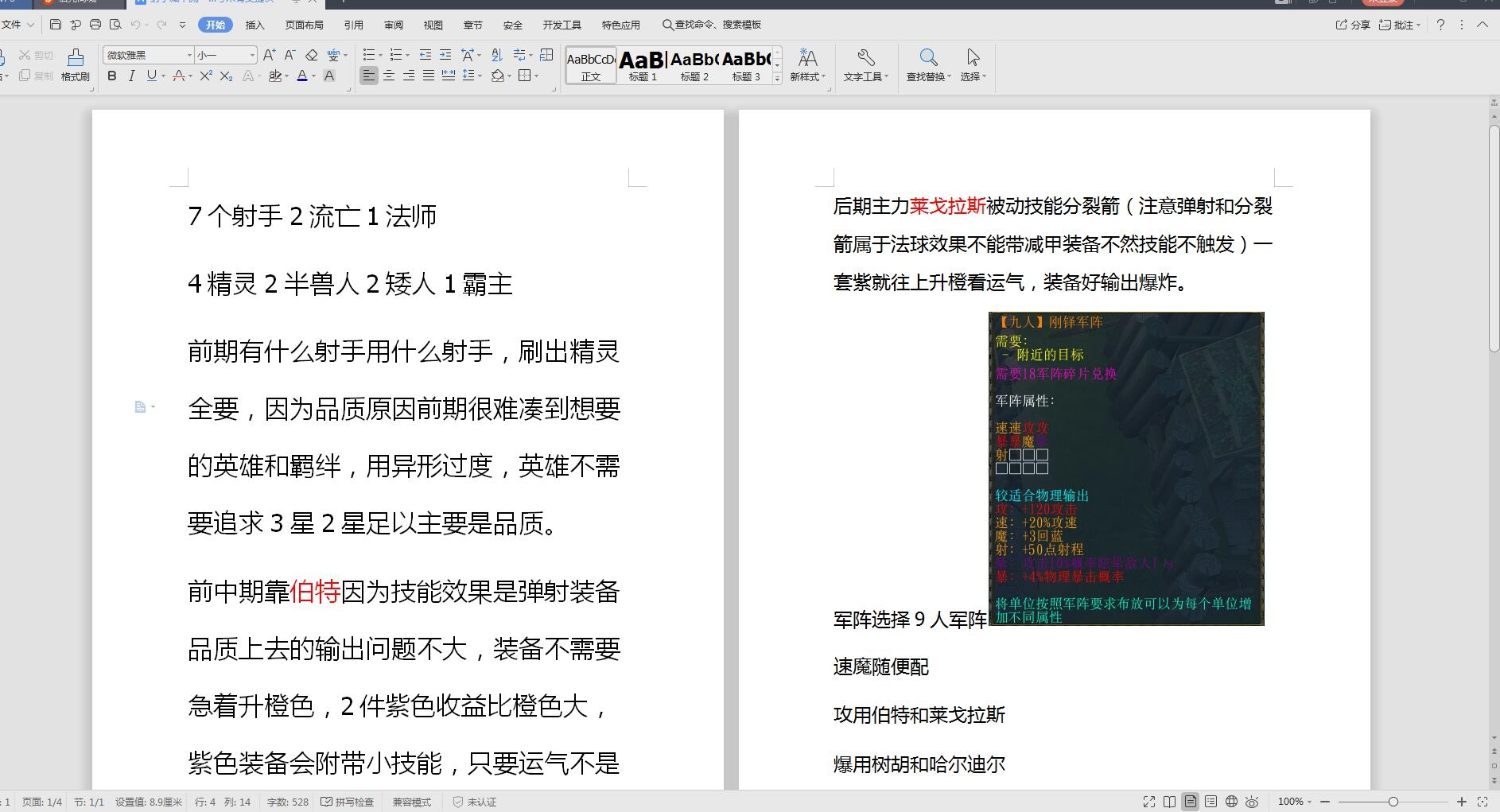Toggle Justify alignment
The height and width of the screenshot is (812, 1500).
pyautogui.click(x=429, y=76)
